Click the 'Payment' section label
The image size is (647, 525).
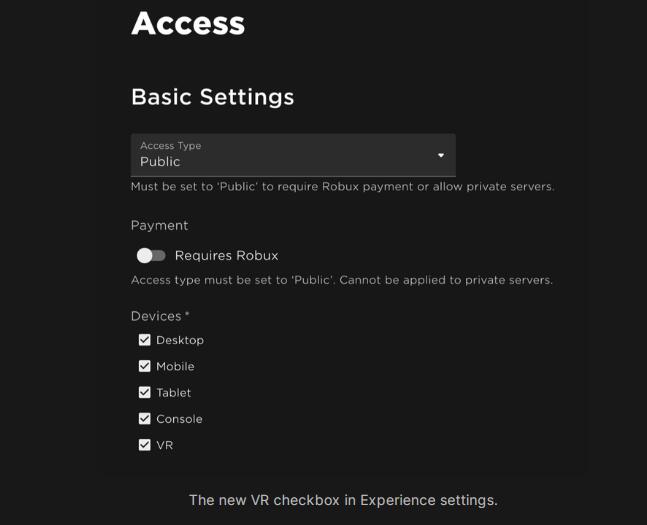pyautogui.click(x=159, y=226)
